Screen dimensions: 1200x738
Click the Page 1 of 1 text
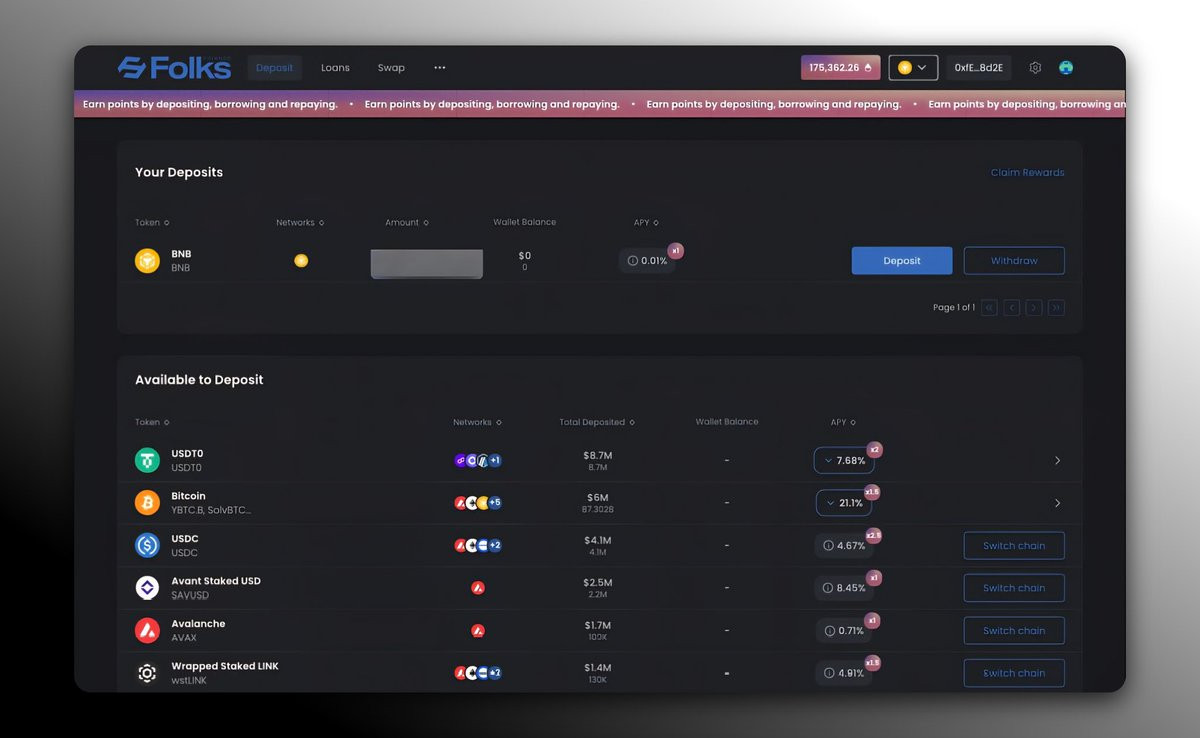tap(954, 308)
